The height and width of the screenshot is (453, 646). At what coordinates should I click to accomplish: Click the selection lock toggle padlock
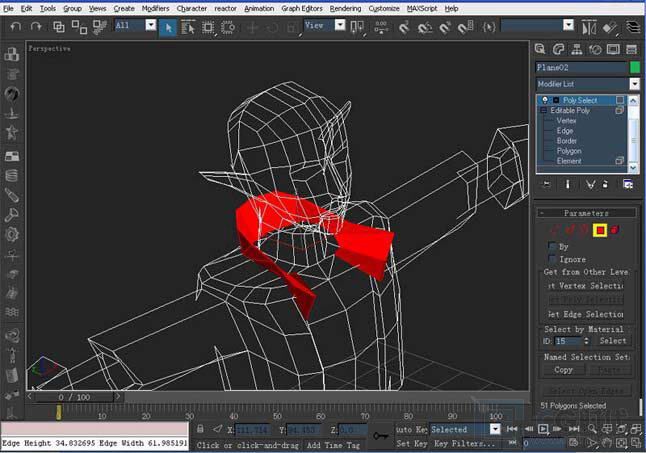point(200,429)
